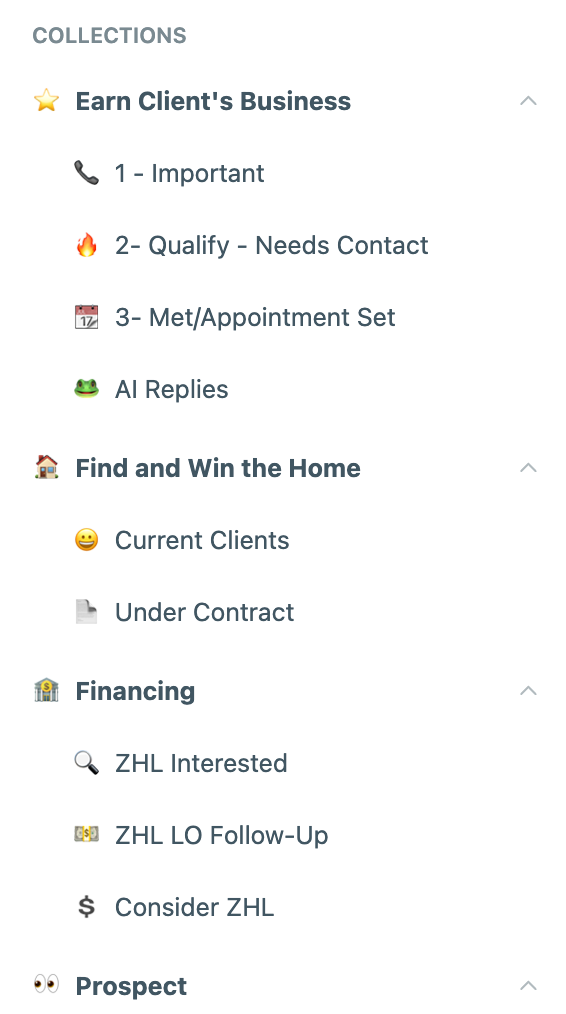Image resolution: width=566 pixels, height=1014 pixels.
Task: Click the star icon next to Earn Client's Business
Action: (x=47, y=101)
